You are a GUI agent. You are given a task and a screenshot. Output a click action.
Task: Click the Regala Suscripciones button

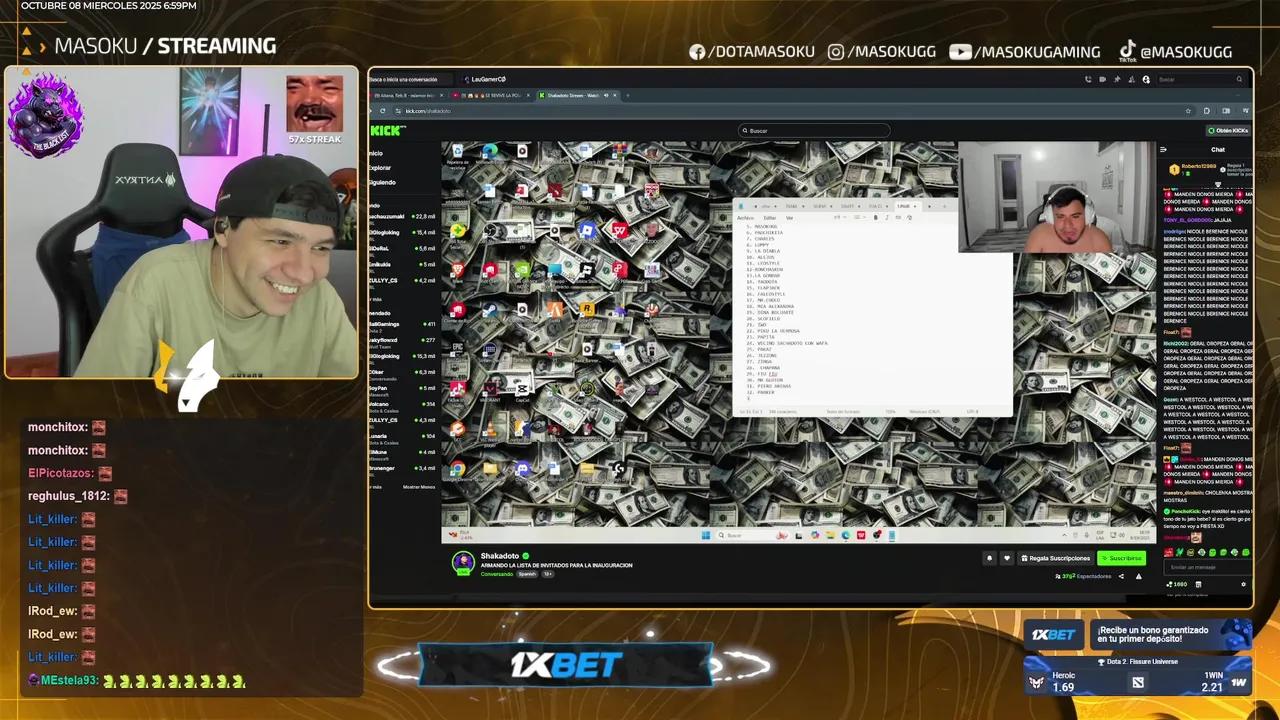tap(1054, 558)
